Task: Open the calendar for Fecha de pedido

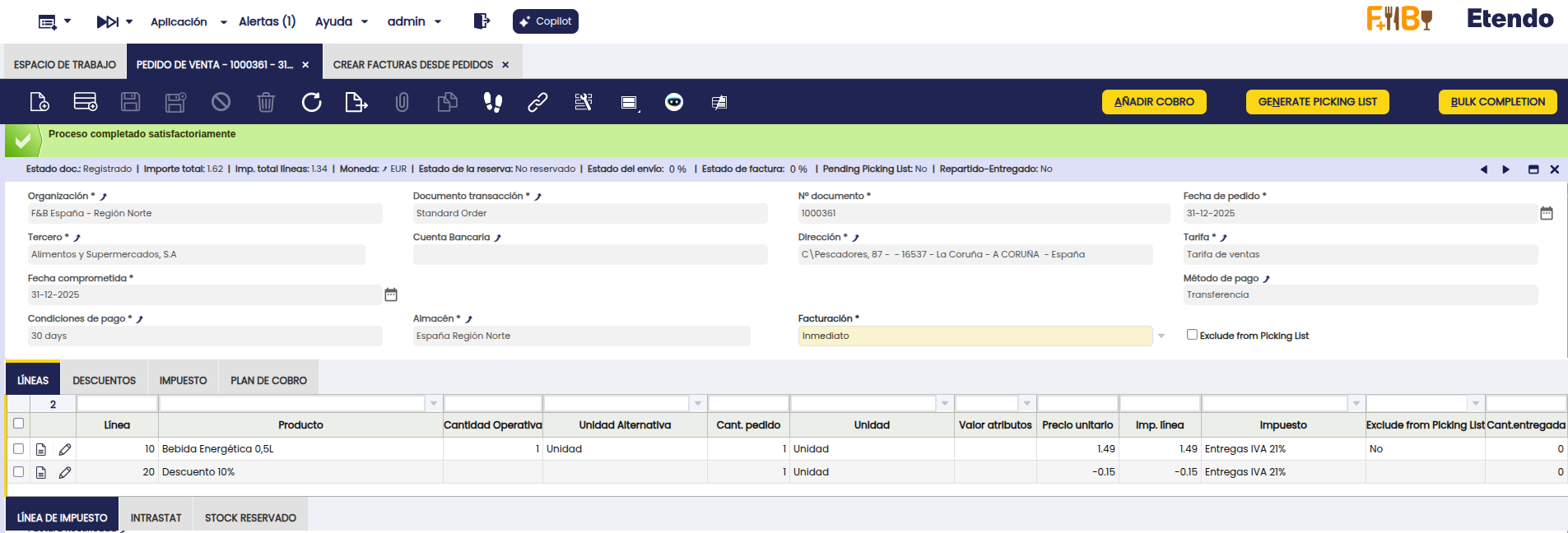Action: point(1546,213)
